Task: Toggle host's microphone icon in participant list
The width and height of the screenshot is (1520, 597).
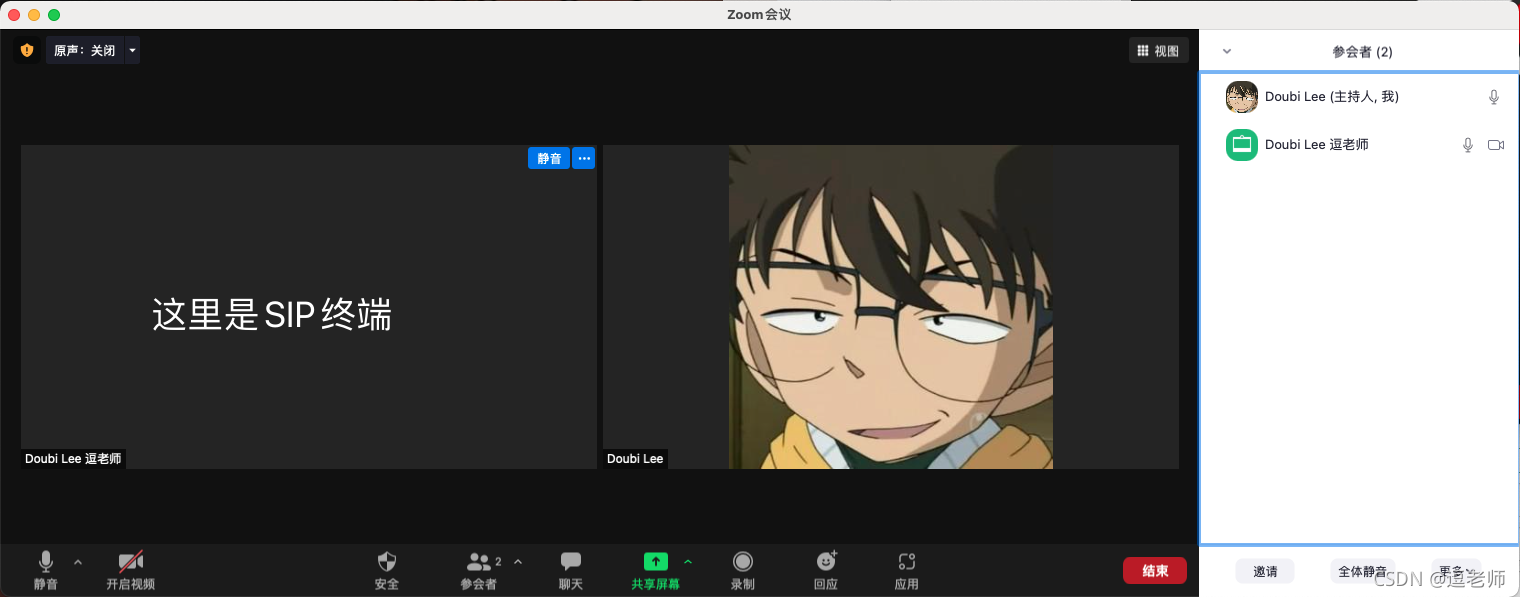Action: (1494, 97)
